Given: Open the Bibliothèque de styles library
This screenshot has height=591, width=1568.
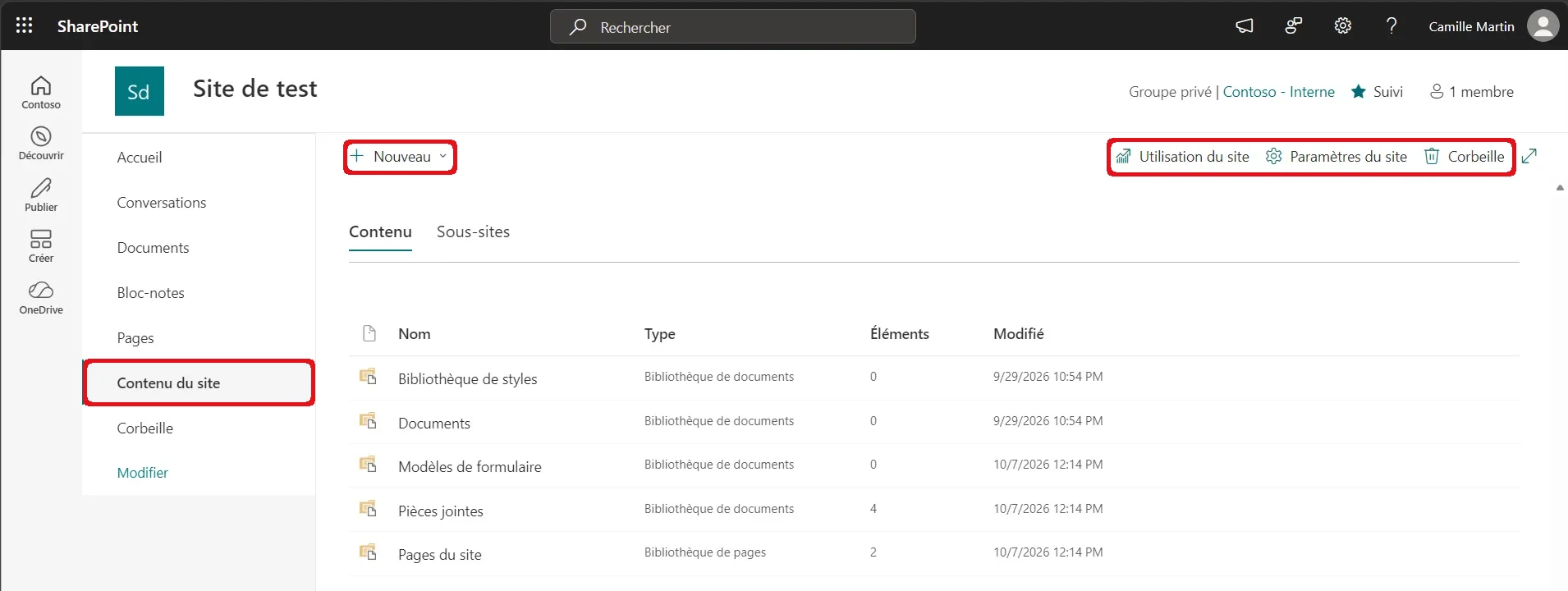Looking at the screenshot, I should click(x=468, y=379).
